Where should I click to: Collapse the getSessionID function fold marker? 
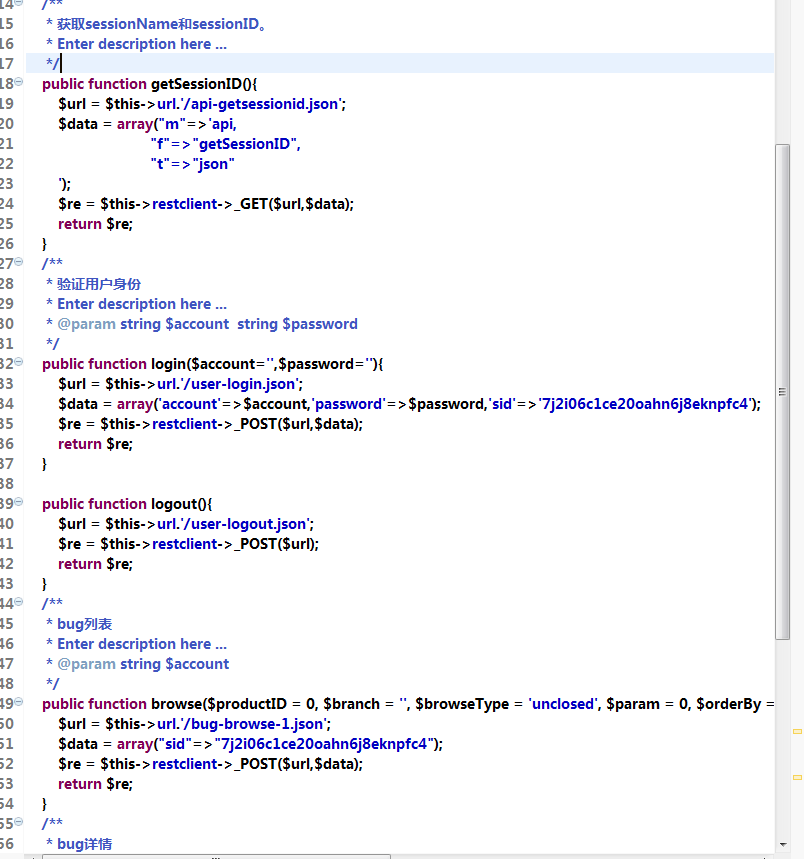coord(19,82)
